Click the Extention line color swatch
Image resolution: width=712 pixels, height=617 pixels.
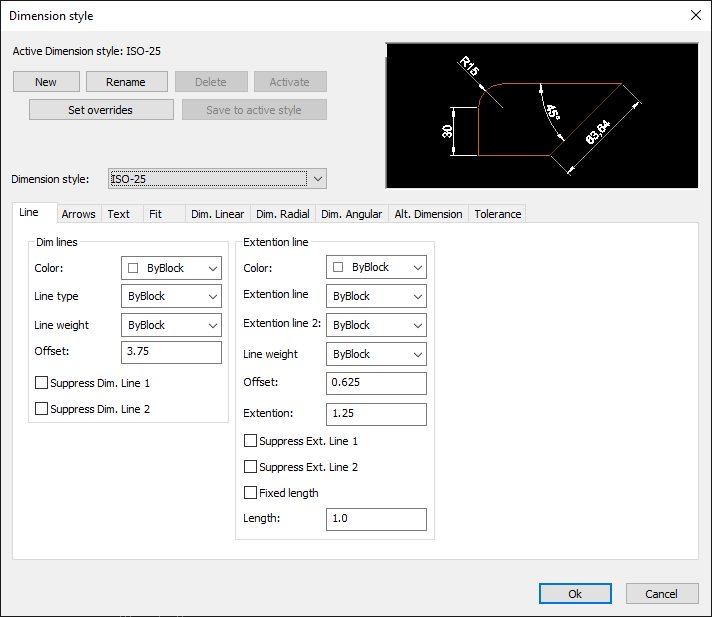(x=338, y=268)
